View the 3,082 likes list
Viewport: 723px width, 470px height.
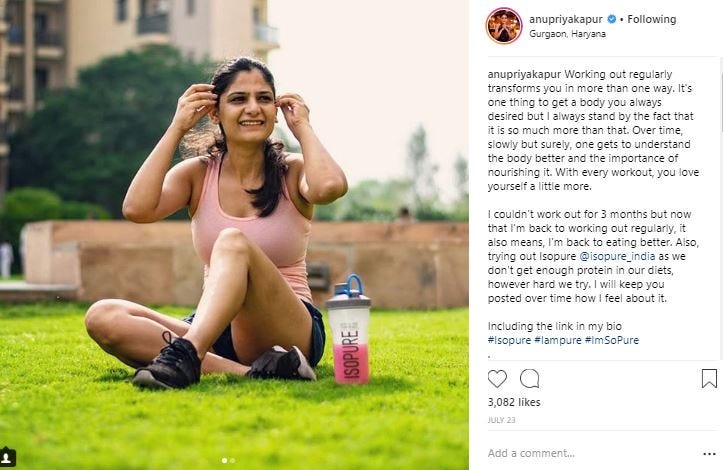(x=514, y=402)
